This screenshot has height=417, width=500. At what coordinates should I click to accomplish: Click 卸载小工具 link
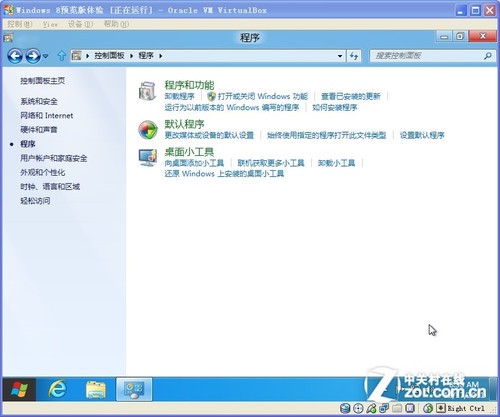pos(336,163)
